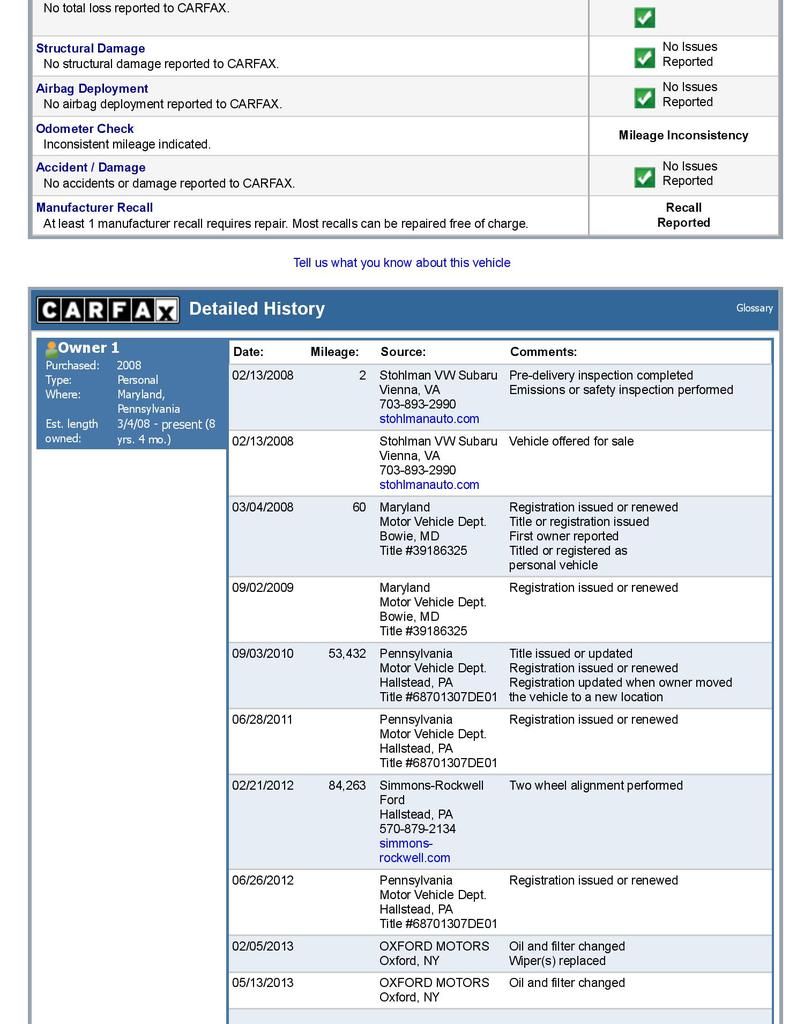Click 'OXFORD MOTORS' in the 02/05/2013 row
This screenshot has height=1024, width=804.
(x=434, y=946)
